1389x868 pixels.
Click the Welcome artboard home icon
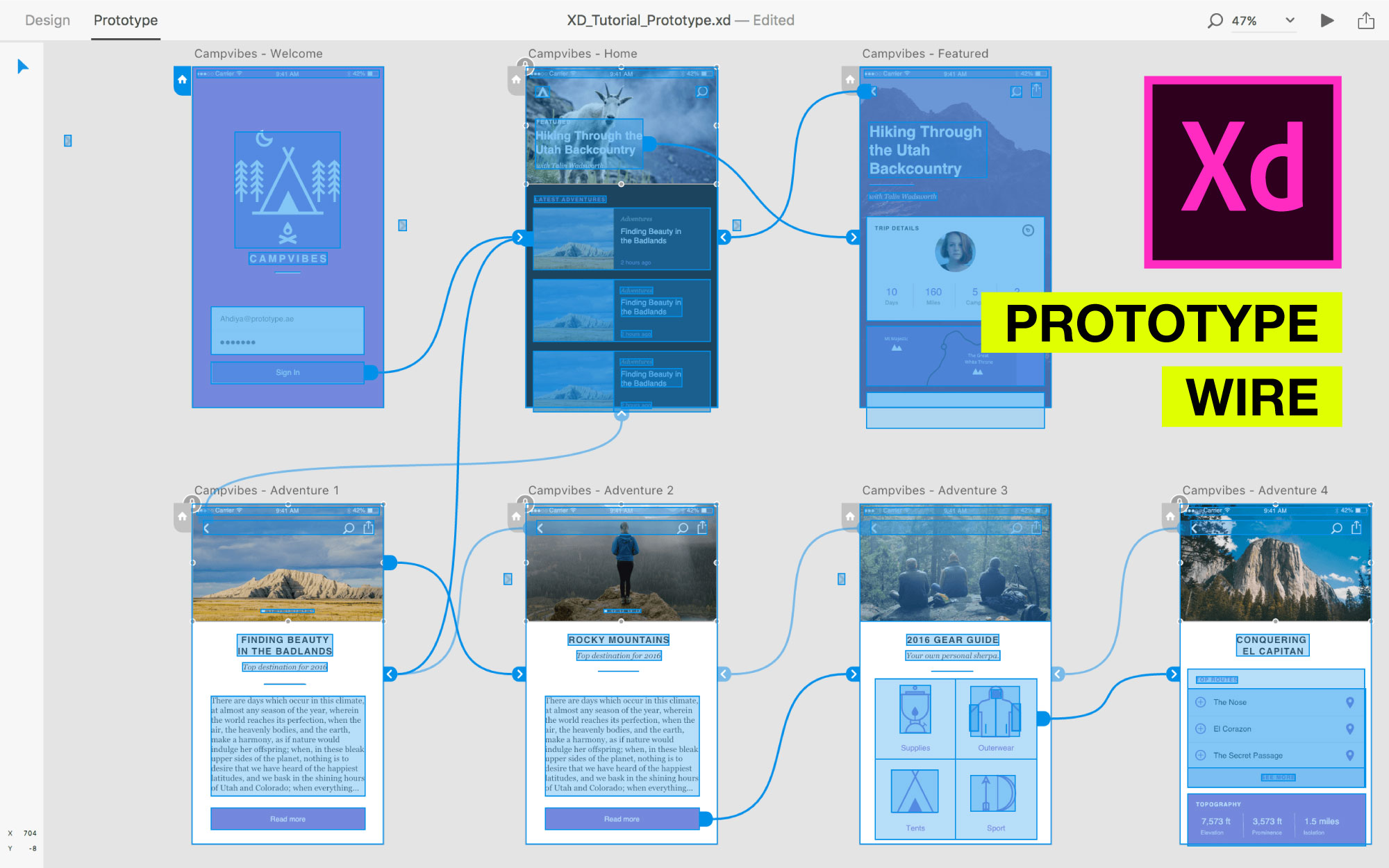coord(182,80)
